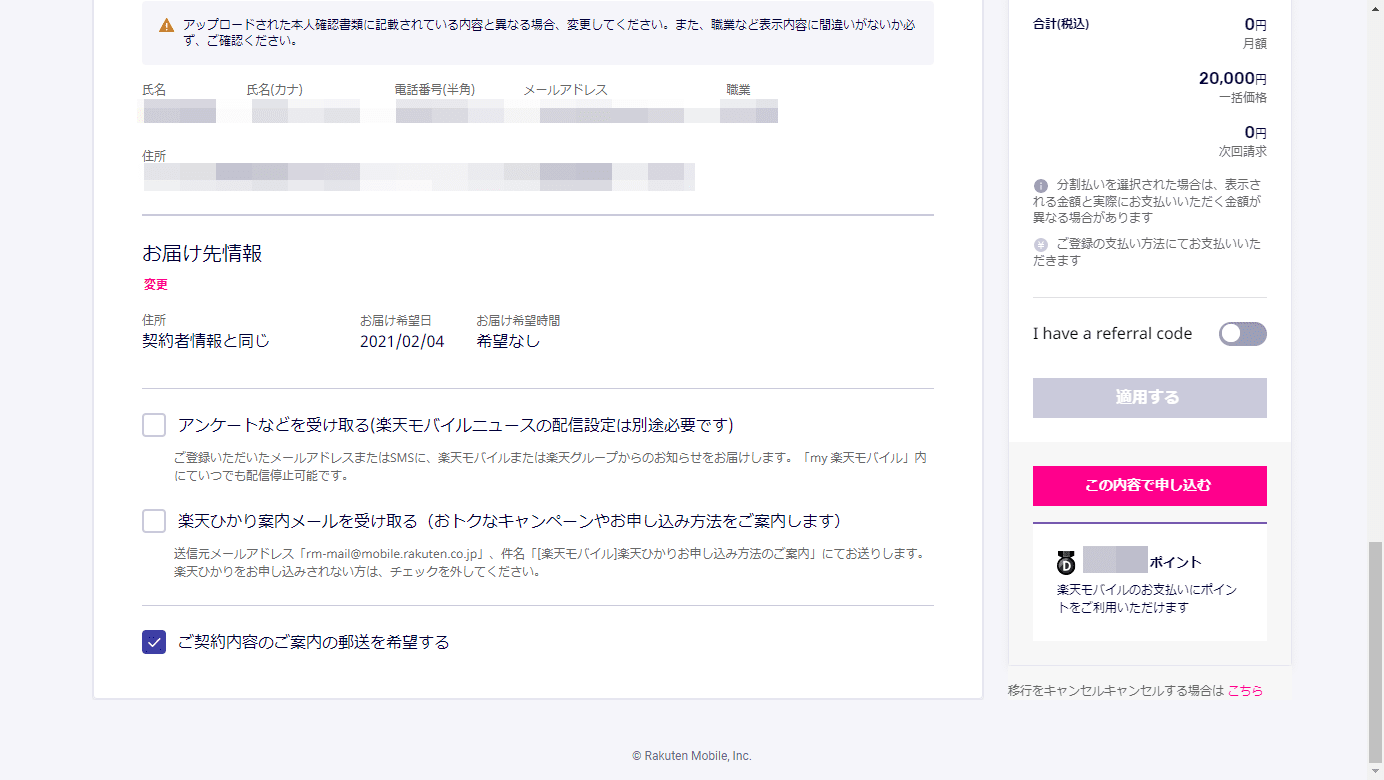Click the 月額 label
The image size is (1384, 780).
pos(1255,44)
